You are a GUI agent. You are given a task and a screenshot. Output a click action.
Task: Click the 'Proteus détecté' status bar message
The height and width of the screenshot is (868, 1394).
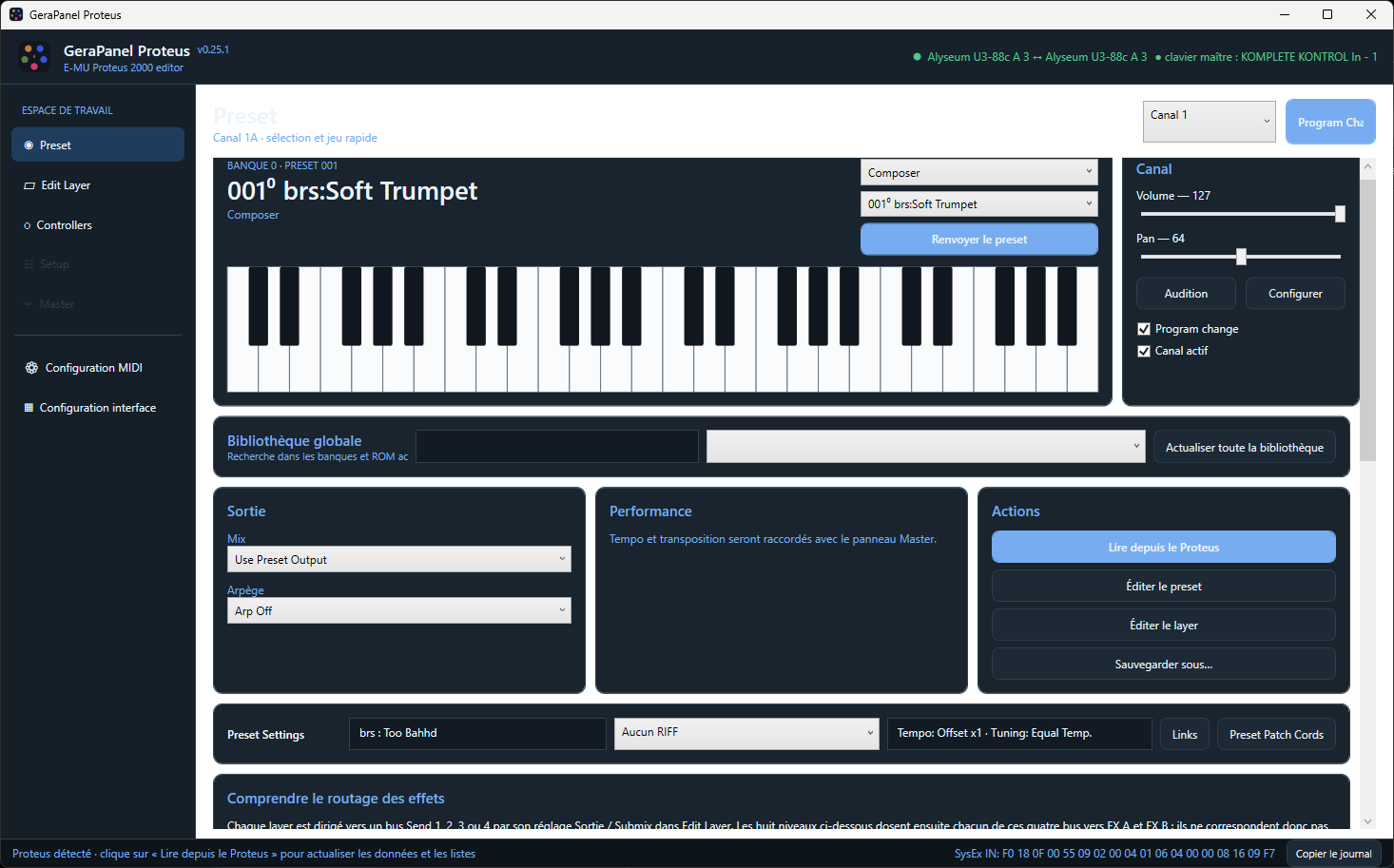click(x=243, y=854)
